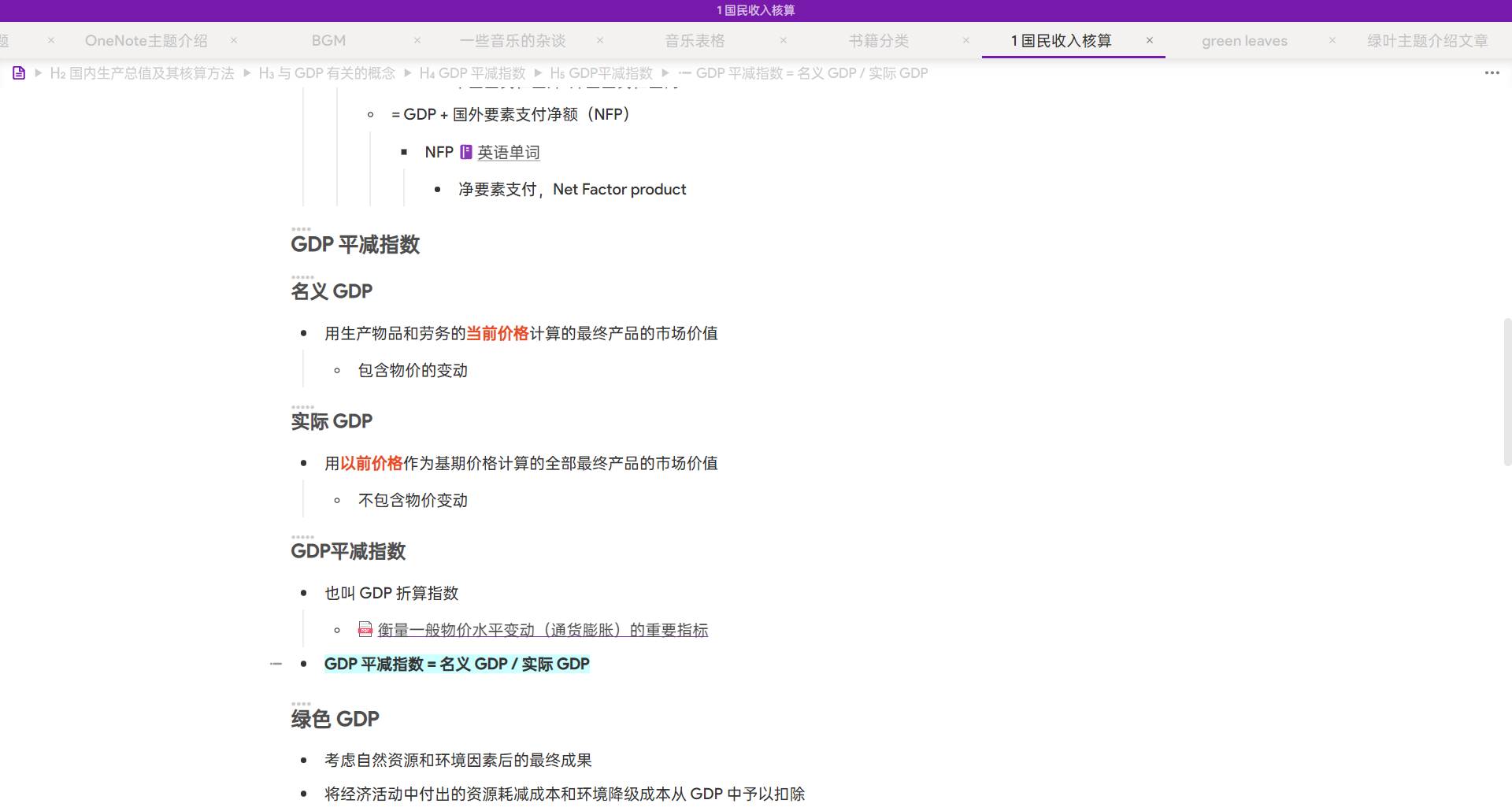Click the document icon in breadcrumb bar

point(19,73)
